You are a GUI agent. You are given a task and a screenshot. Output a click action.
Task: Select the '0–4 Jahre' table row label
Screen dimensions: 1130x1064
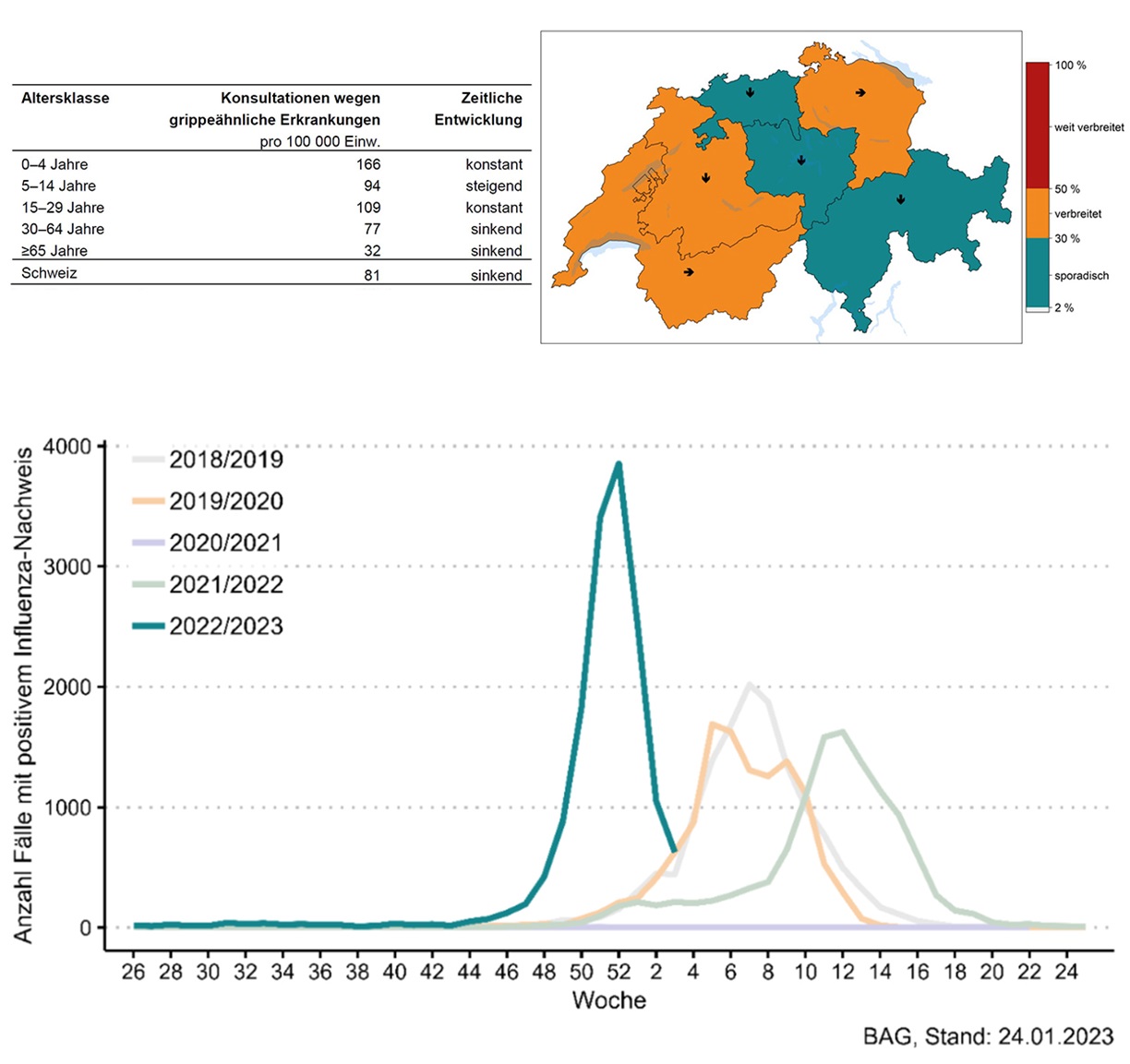point(55,164)
